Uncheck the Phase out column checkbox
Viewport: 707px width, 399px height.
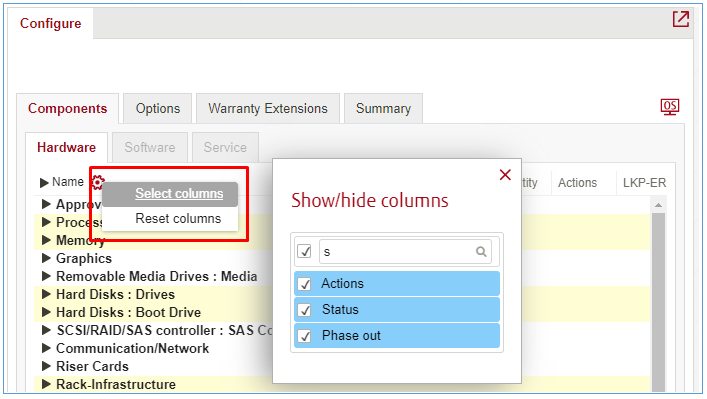coord(305,336)
